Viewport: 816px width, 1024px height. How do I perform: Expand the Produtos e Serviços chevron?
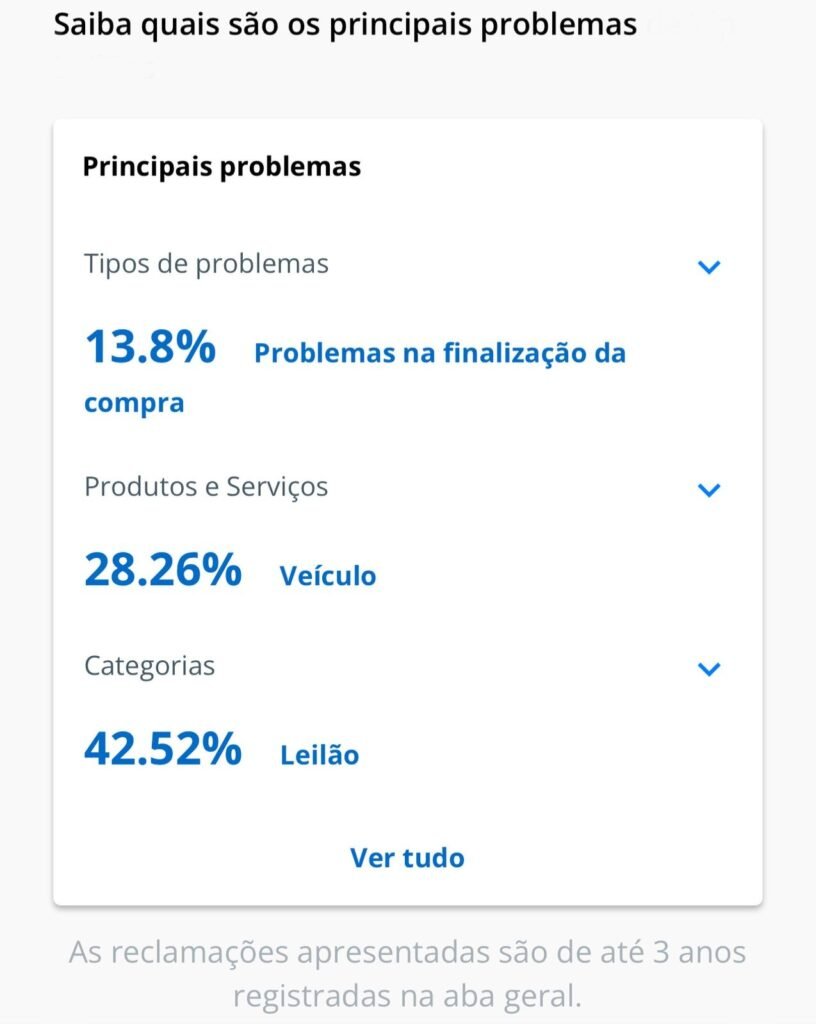coord(709,490)
